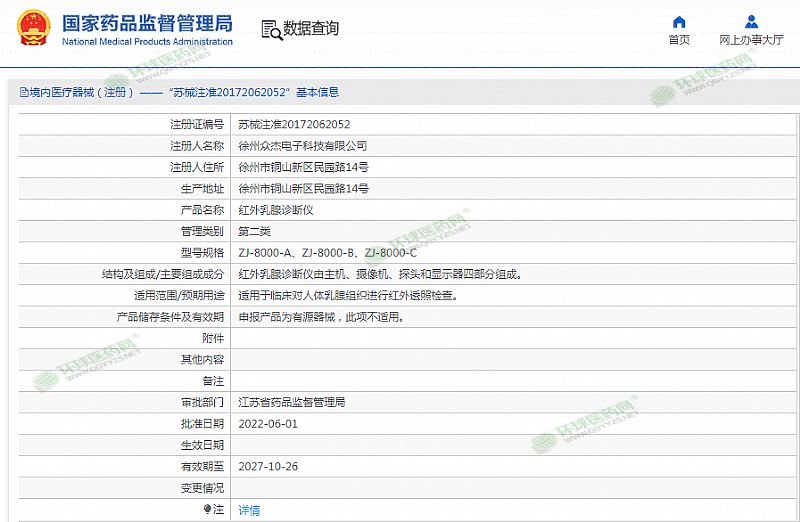Go to 首页 text label
This screenshot has height=522, width=800.
click(x=679, y=40)
